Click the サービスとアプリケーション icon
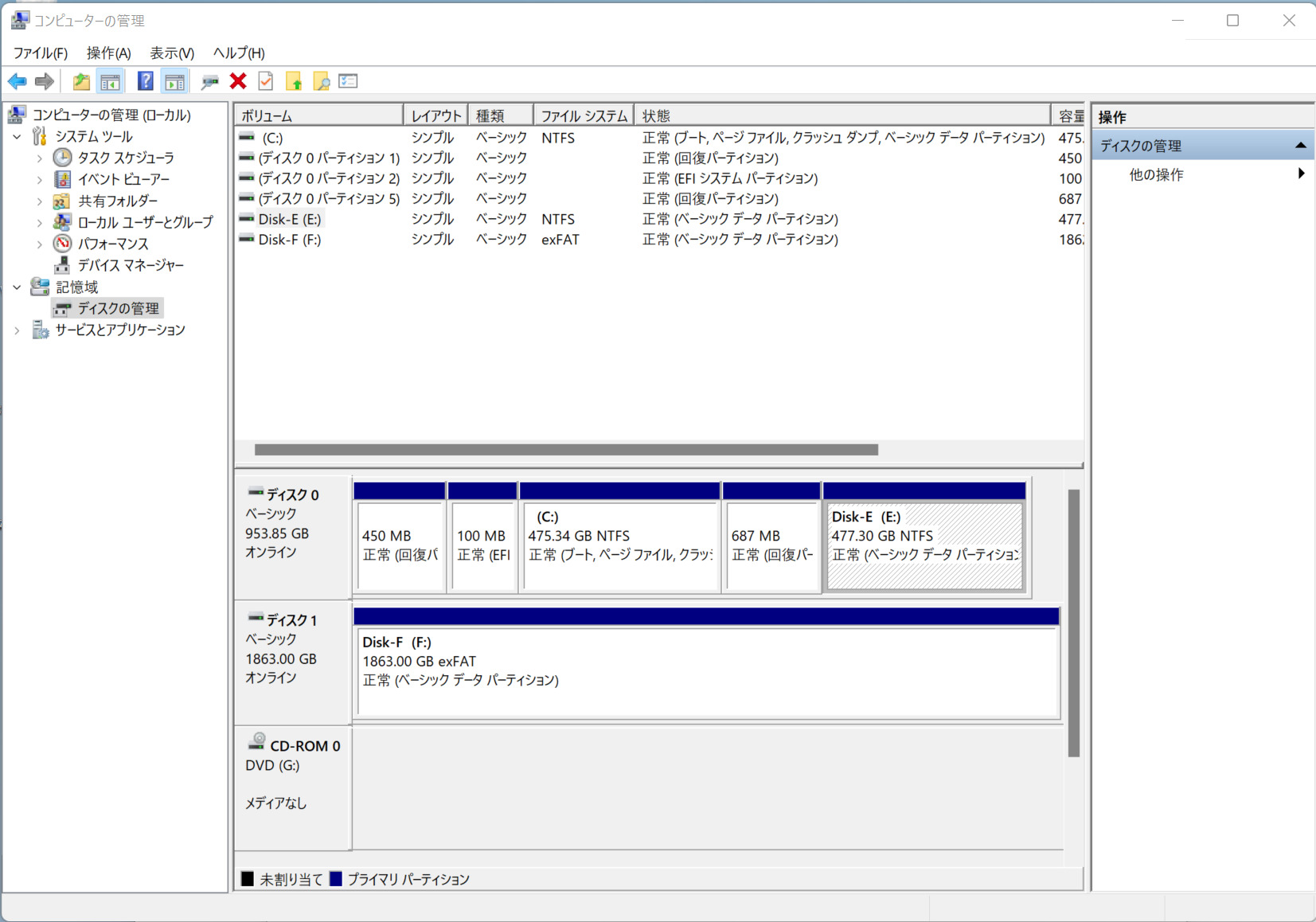 click(40, 330)
